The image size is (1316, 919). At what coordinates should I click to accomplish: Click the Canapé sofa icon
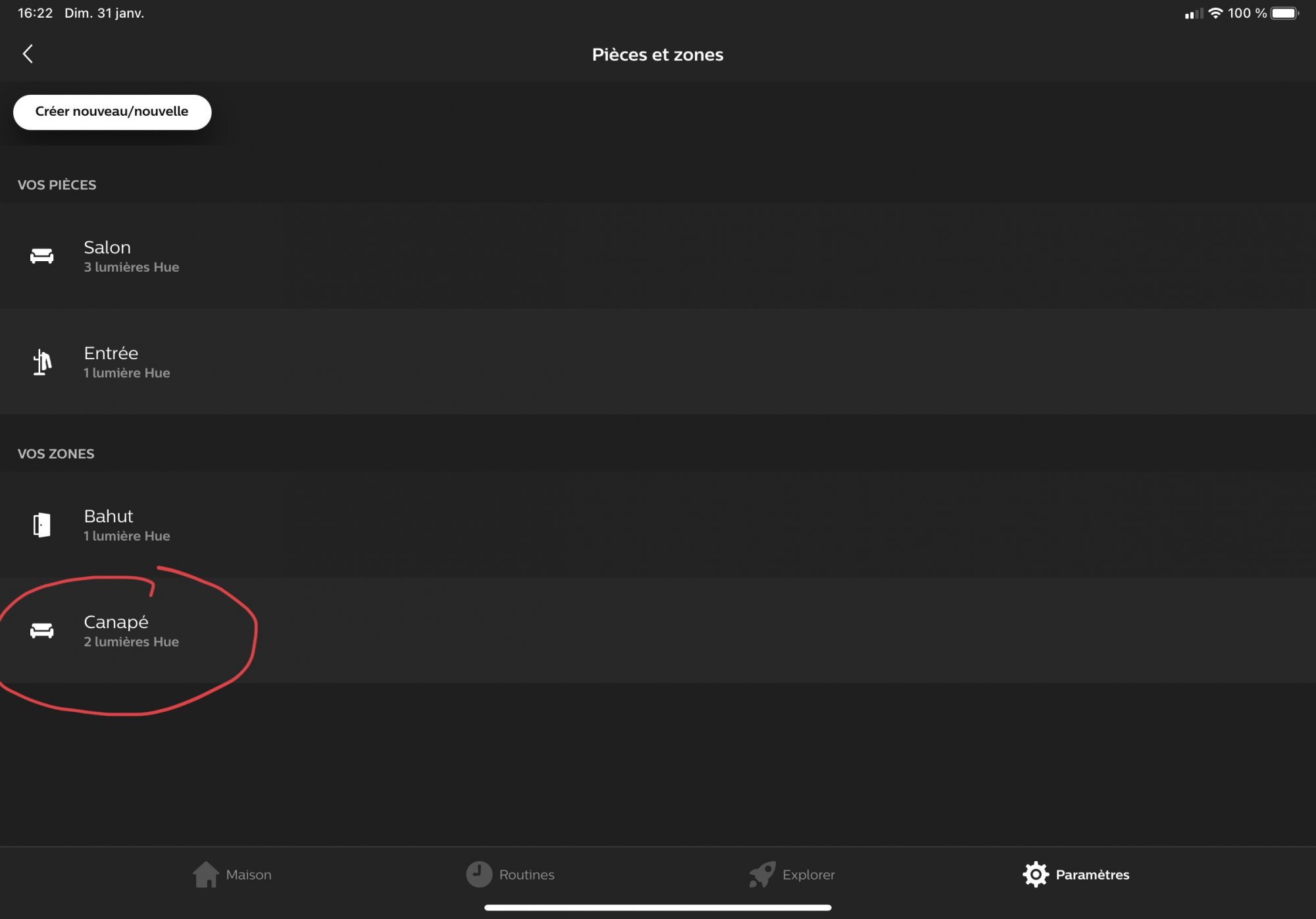click(x=42, y=631)
